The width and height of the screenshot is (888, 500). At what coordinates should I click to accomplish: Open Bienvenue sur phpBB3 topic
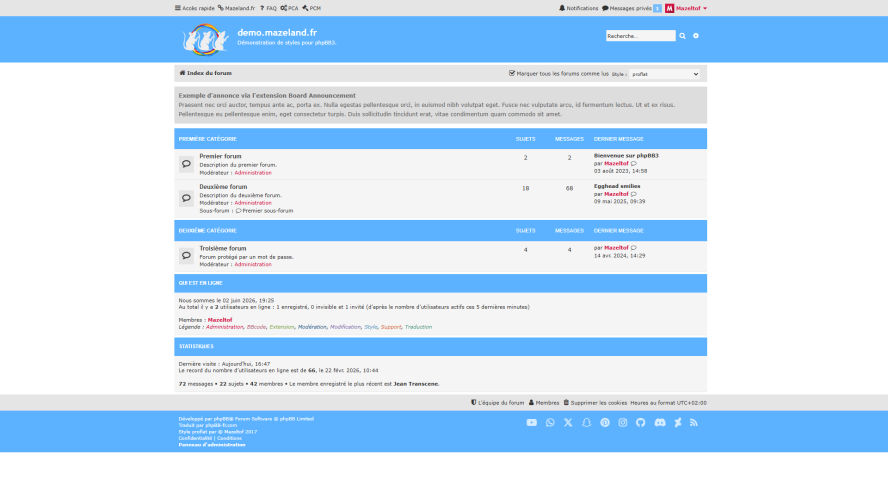(626, 156)
